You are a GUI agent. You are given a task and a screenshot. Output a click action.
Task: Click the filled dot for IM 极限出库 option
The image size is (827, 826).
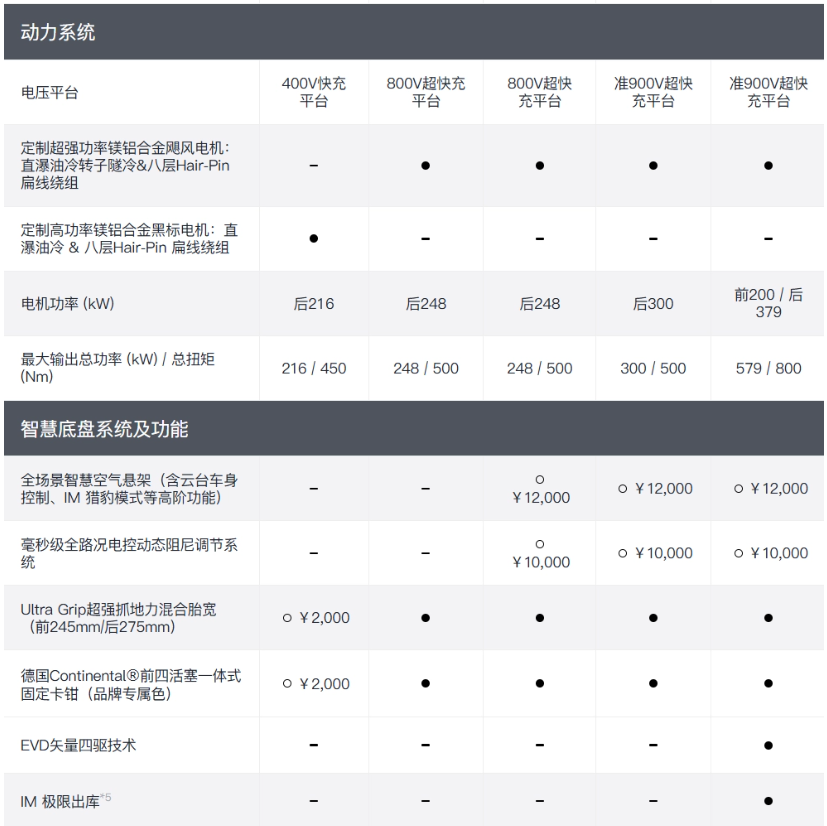click(x=768, y=799)
